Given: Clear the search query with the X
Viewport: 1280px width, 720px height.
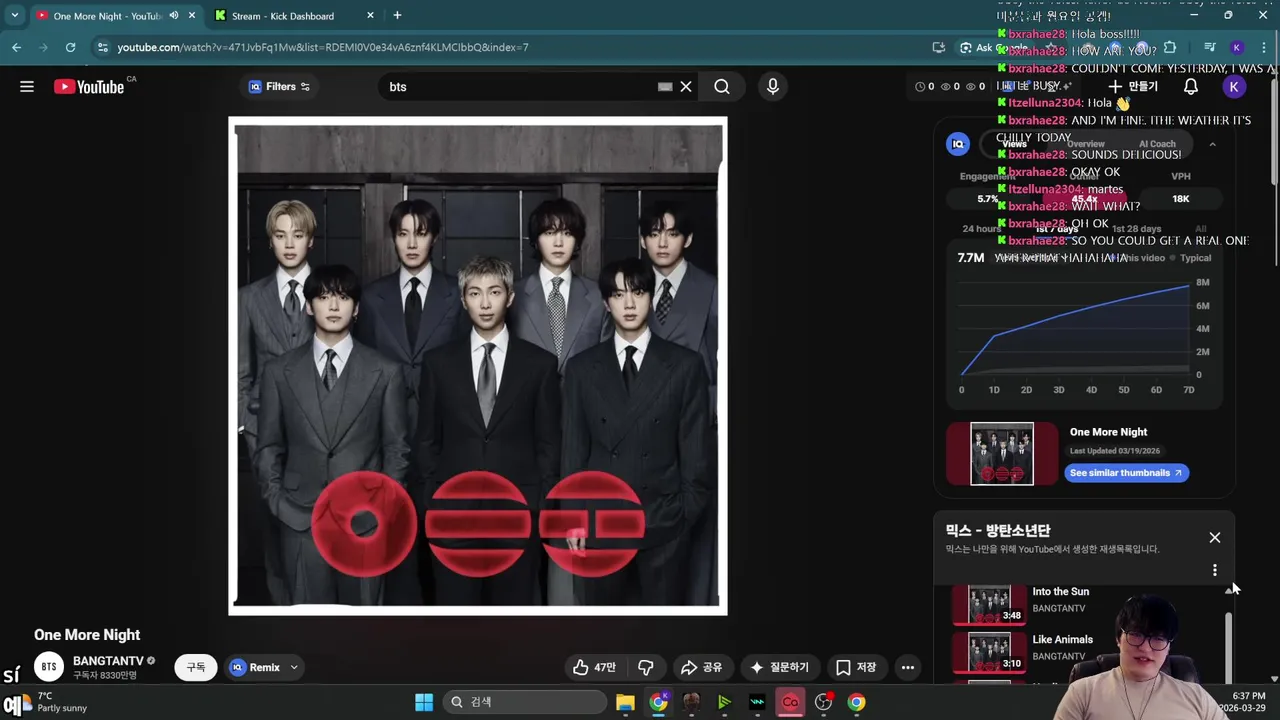Looking at the screenshot, I should coord(686,87).
